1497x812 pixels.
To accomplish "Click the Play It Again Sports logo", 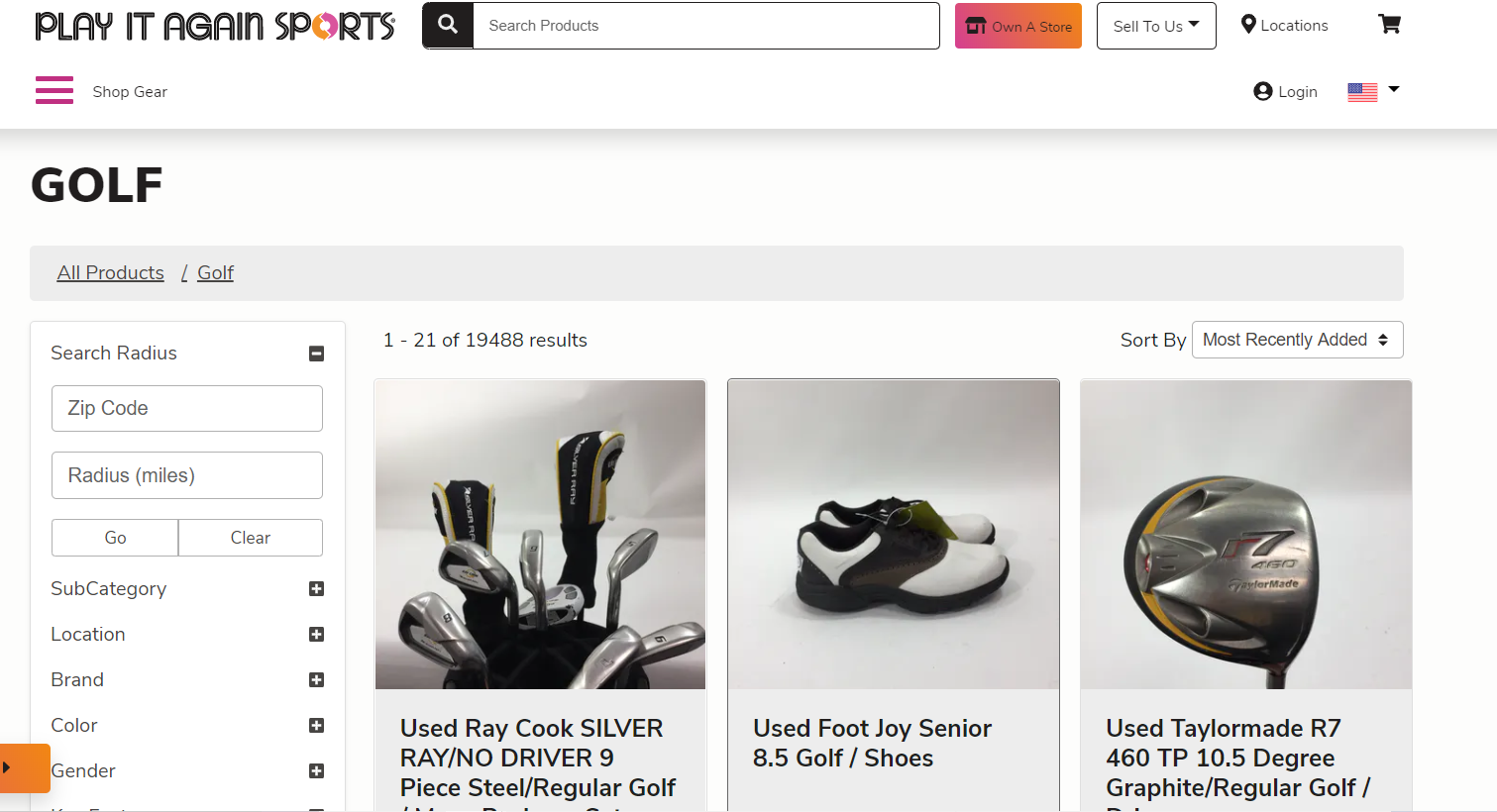I will point(215,26).
